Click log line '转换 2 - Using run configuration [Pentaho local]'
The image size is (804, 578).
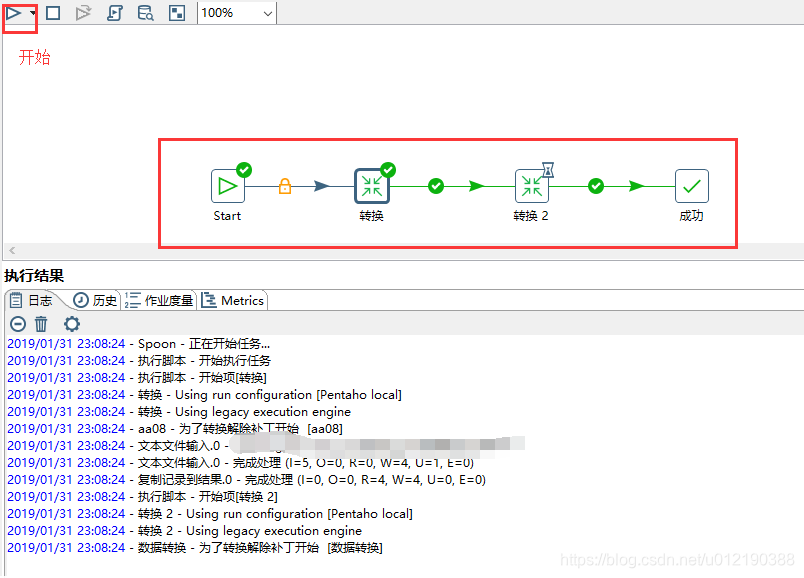(x=210, y=513)
